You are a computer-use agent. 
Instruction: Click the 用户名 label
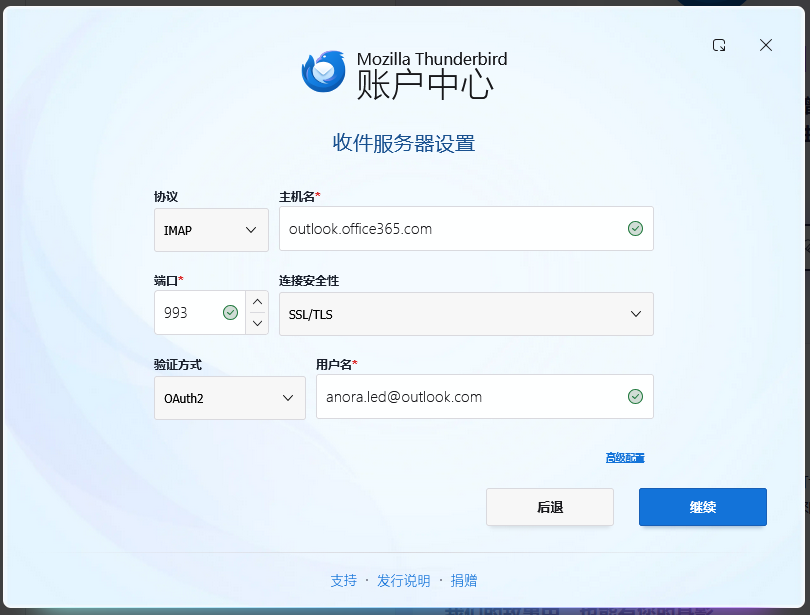coord(334,365)
